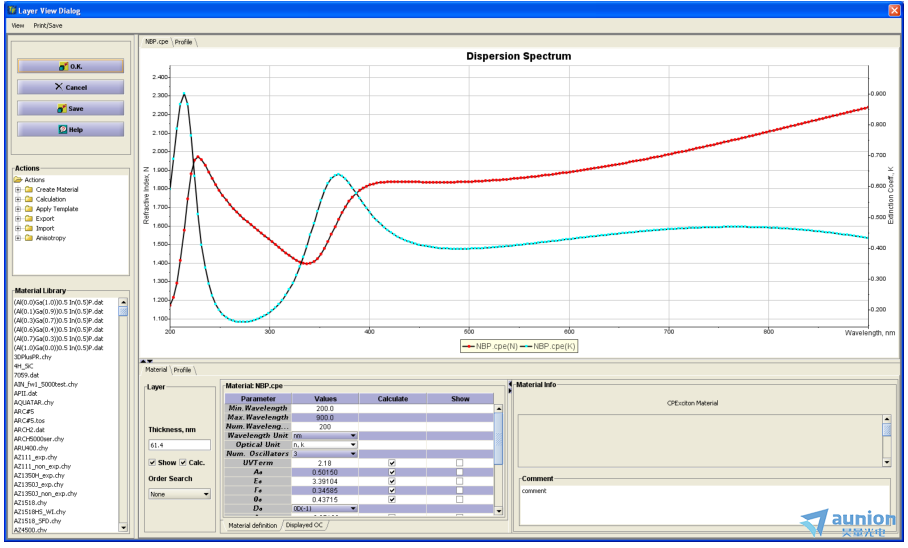Viewport: 908px width, 548px height.
Task: Click the Create Material folder icon
Action: (x=28, y=189)
